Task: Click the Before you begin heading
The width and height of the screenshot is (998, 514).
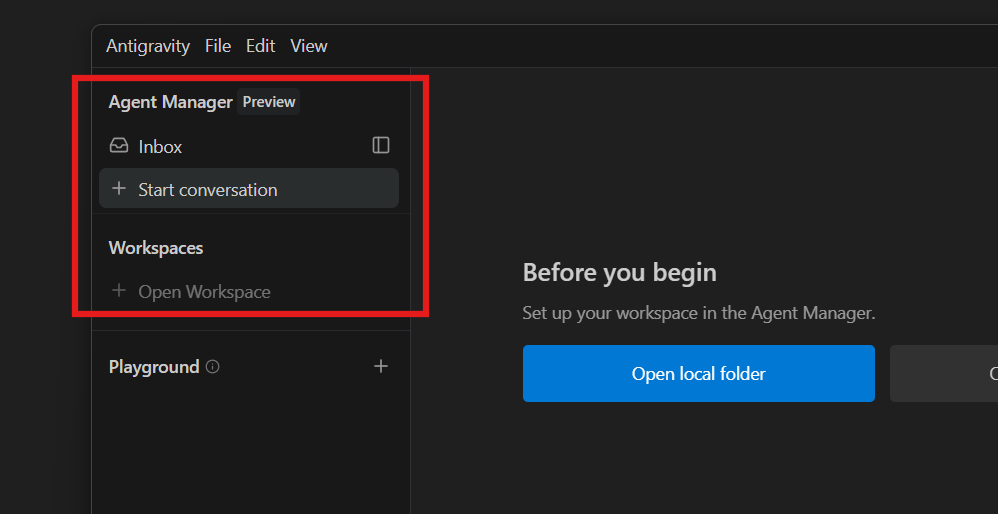Action: [x=619, y=272]
